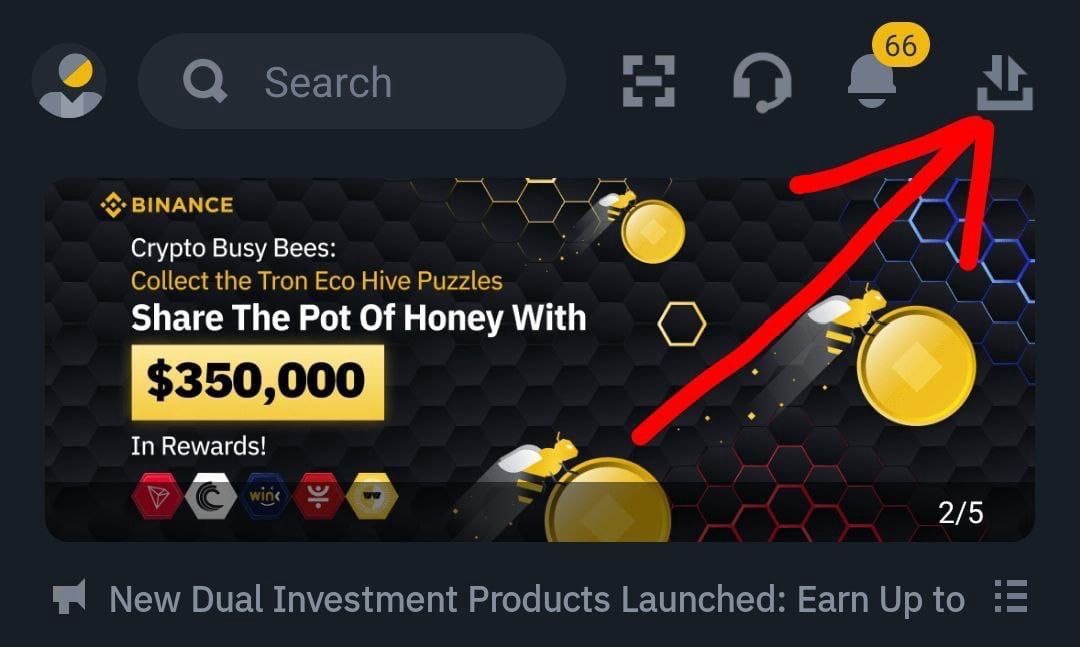Click the Search input field
The height and width of the screenshot is (647, 1080).
352,81
